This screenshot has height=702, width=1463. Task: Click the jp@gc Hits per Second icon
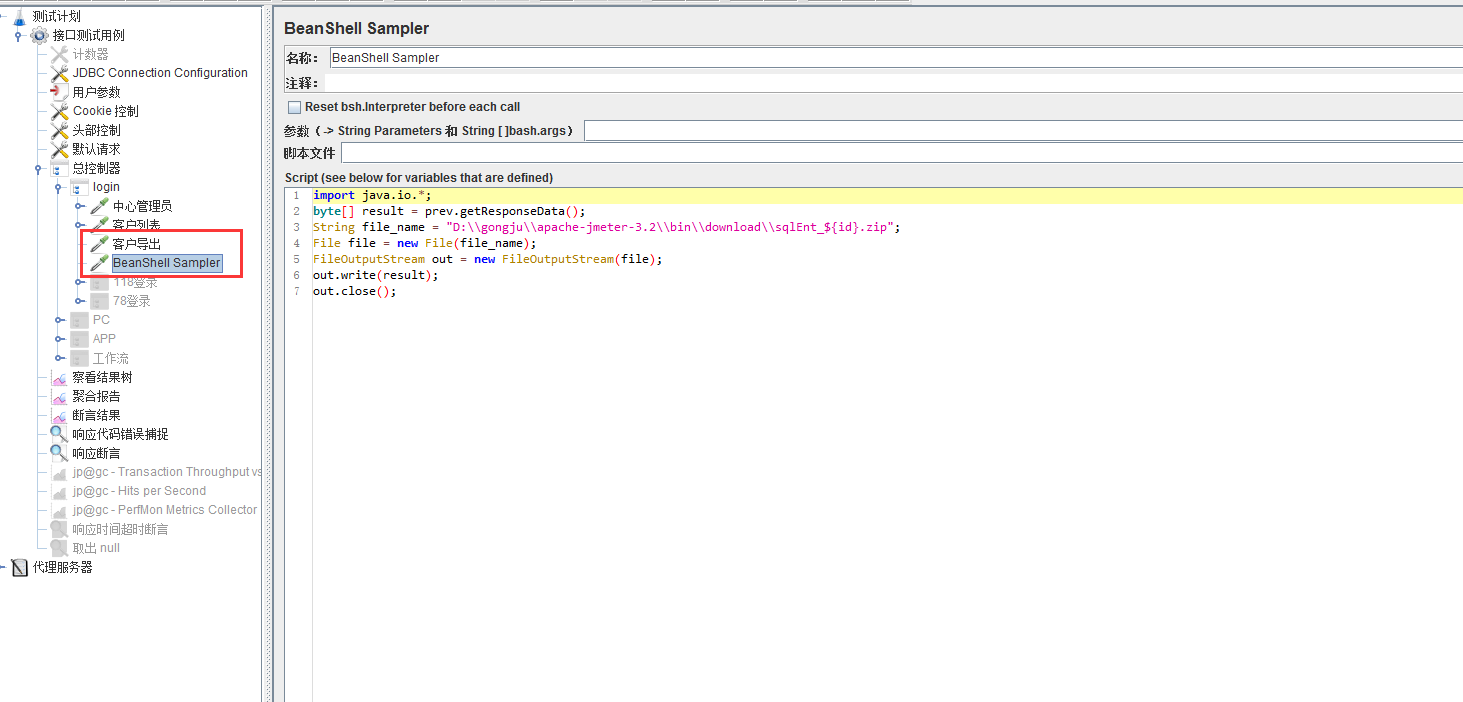click(60, 491)
